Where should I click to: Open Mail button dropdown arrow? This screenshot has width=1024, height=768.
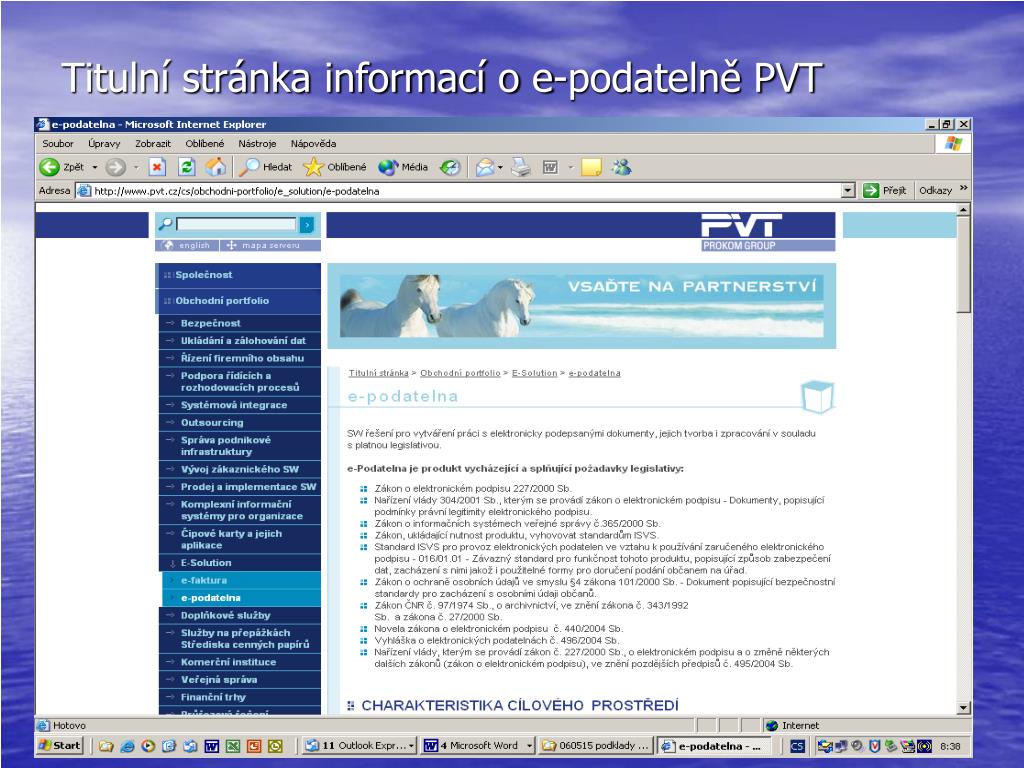tap(500, 167)
